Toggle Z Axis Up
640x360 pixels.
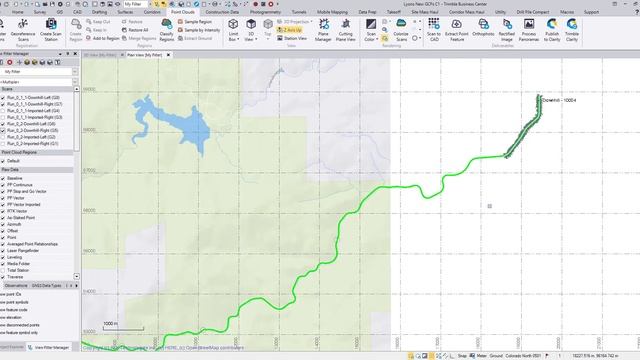click(289, 30)
